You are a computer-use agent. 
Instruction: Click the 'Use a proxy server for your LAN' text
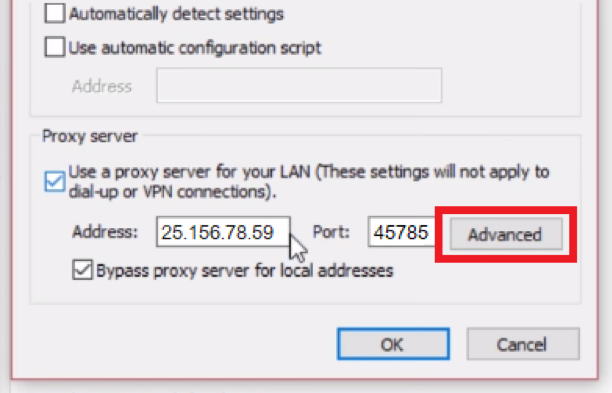pyautogui.click(x=190, y=172)
